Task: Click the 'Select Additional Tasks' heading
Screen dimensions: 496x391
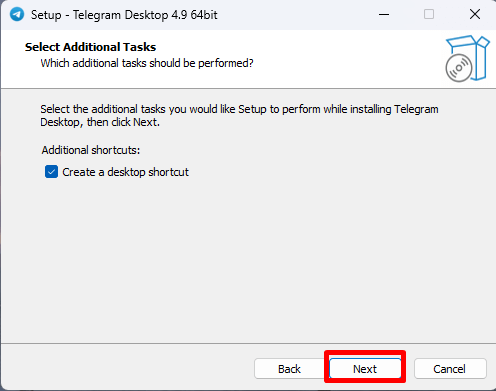Action: (90, 47)
